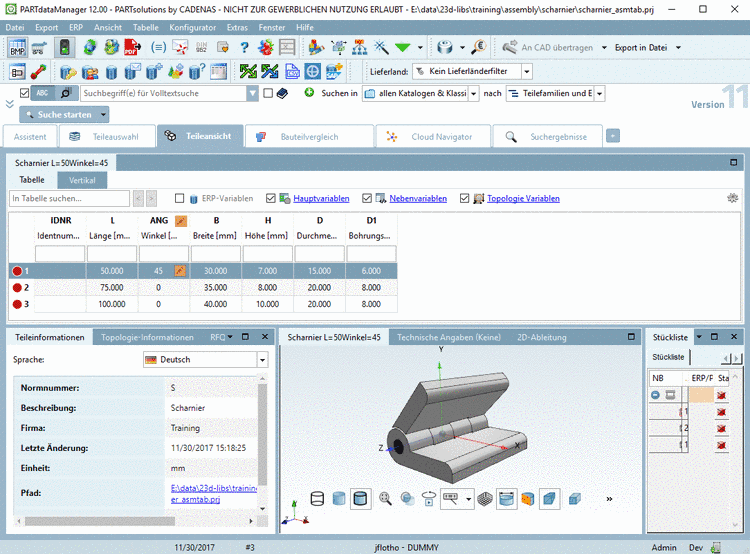Toggle the transparent box view button

[550, 499]
